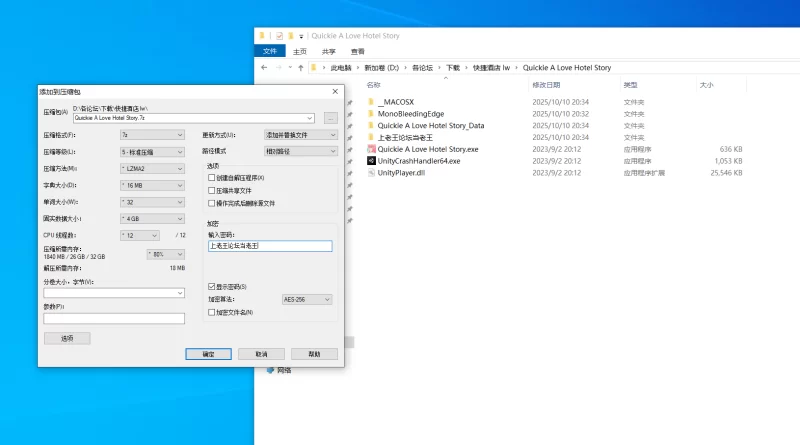Click the 参数 input field
Screen dimensions: 800x445
(114, 318)
